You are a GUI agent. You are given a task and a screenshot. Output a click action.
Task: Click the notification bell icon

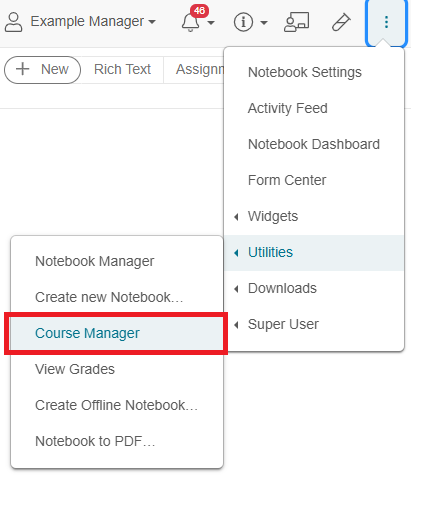tap(190, 22)
